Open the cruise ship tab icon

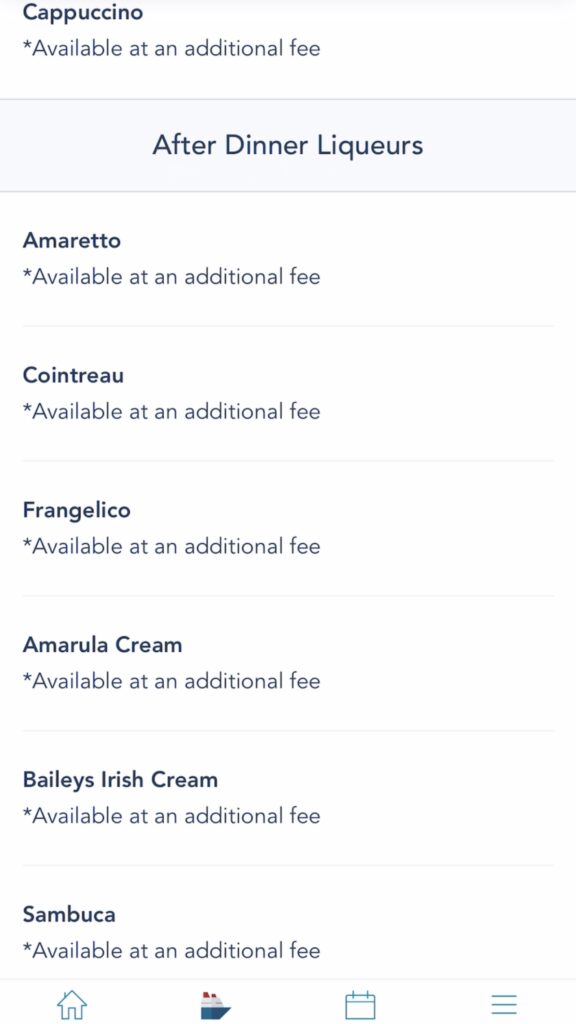[216, 1005]
